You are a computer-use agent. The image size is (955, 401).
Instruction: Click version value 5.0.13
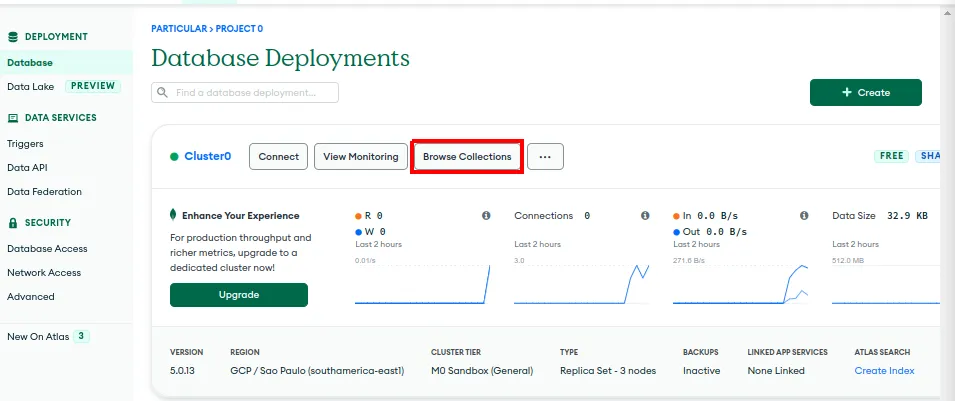click(x=182, y=371)
